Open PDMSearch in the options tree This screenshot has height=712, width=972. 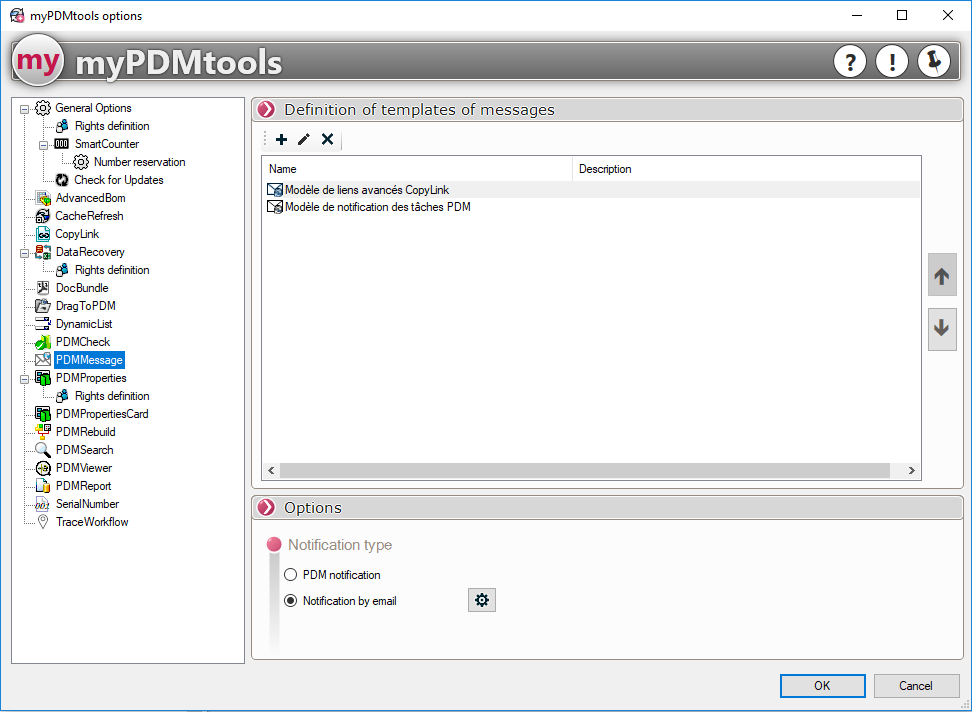pyautogui.click(x=84, y=450)
